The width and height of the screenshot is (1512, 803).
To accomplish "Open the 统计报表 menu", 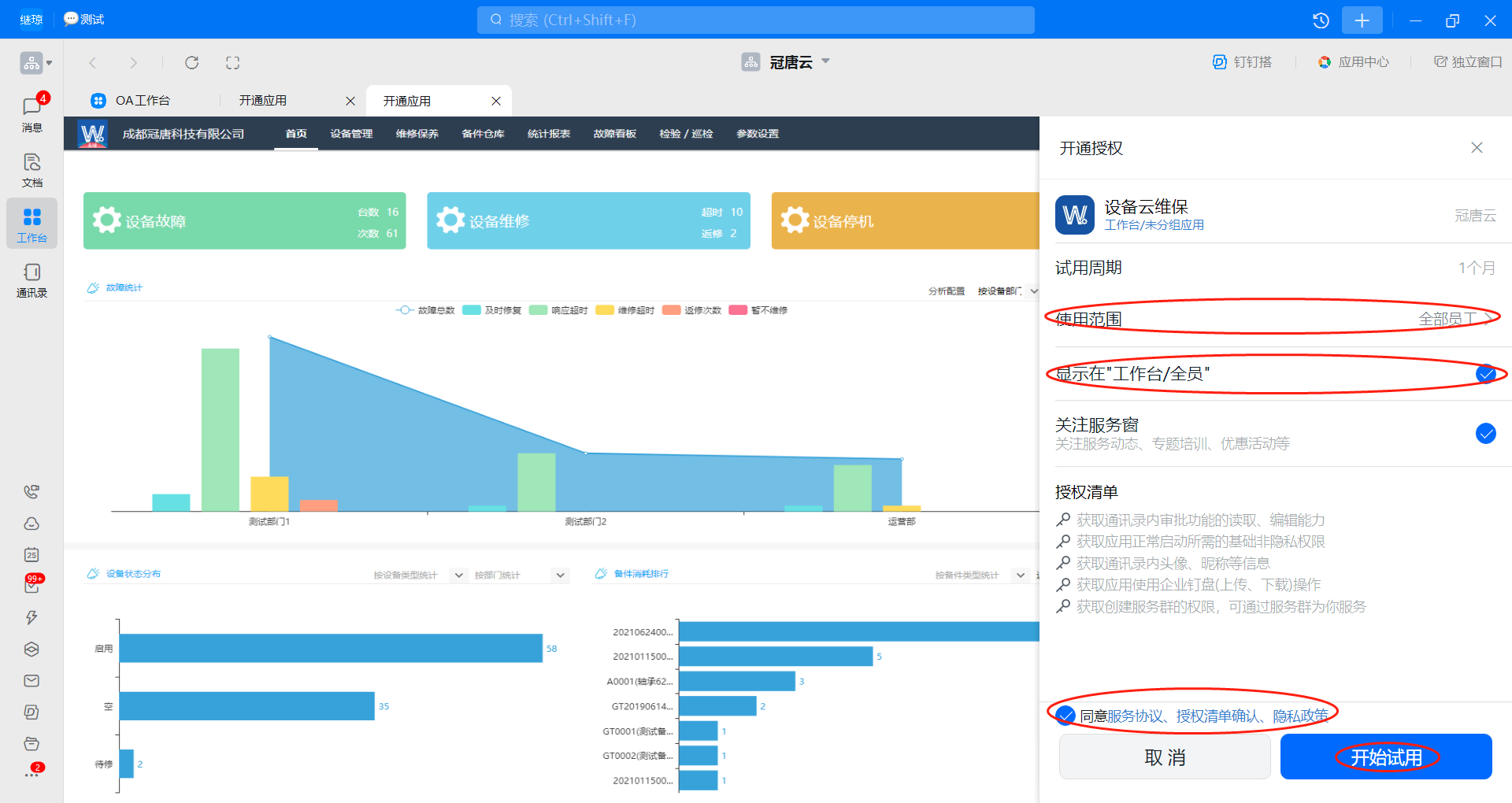I will click(x=549, y=134).
